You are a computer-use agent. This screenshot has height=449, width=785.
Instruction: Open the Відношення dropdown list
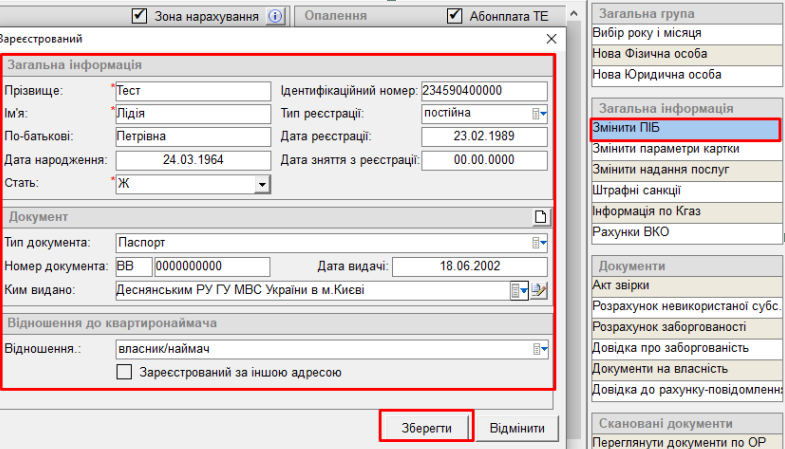[x=540, y=349]
